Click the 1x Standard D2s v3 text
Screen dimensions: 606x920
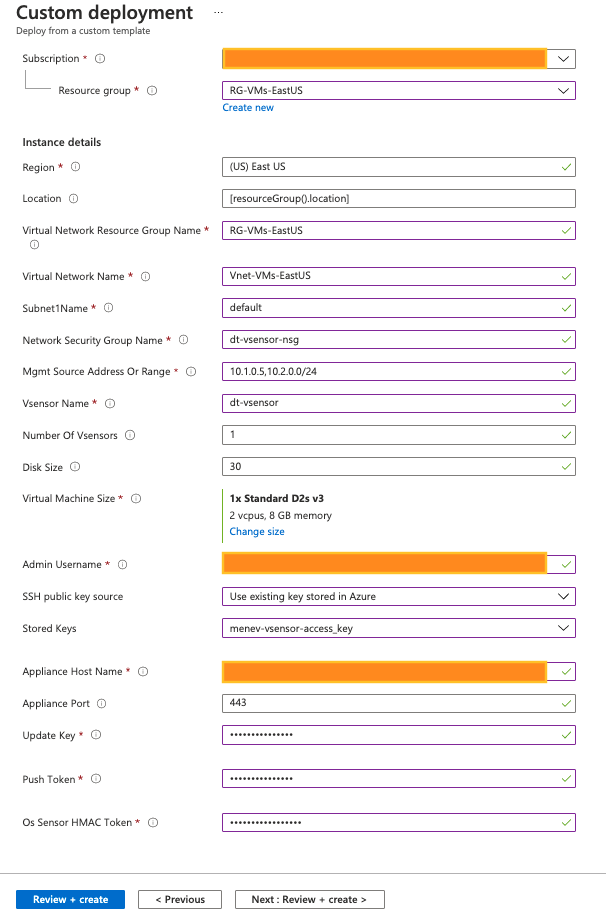(x=276, y=498)
